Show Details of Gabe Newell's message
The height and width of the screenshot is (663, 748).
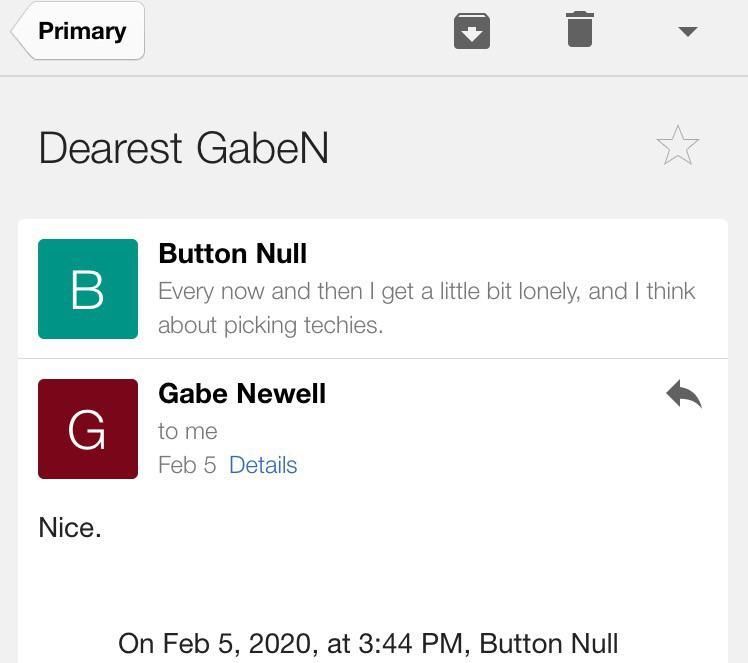tap(263, 465)
